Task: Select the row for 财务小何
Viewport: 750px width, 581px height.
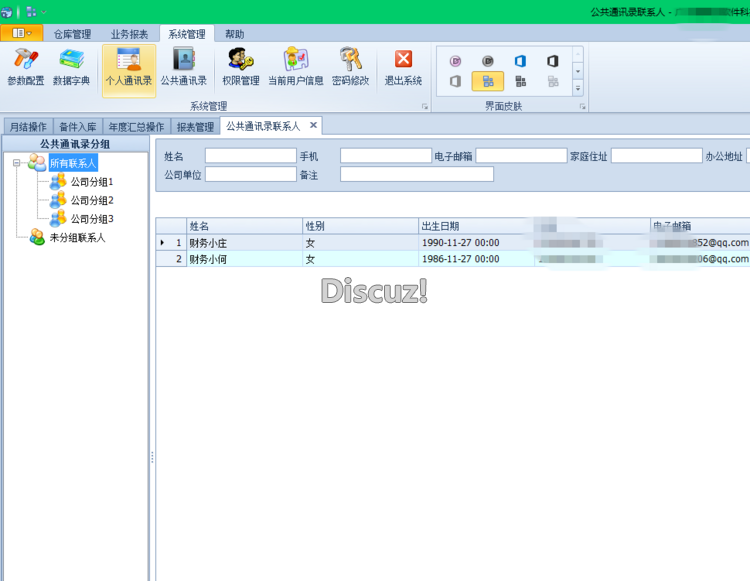Action: (x=452, y=259)
